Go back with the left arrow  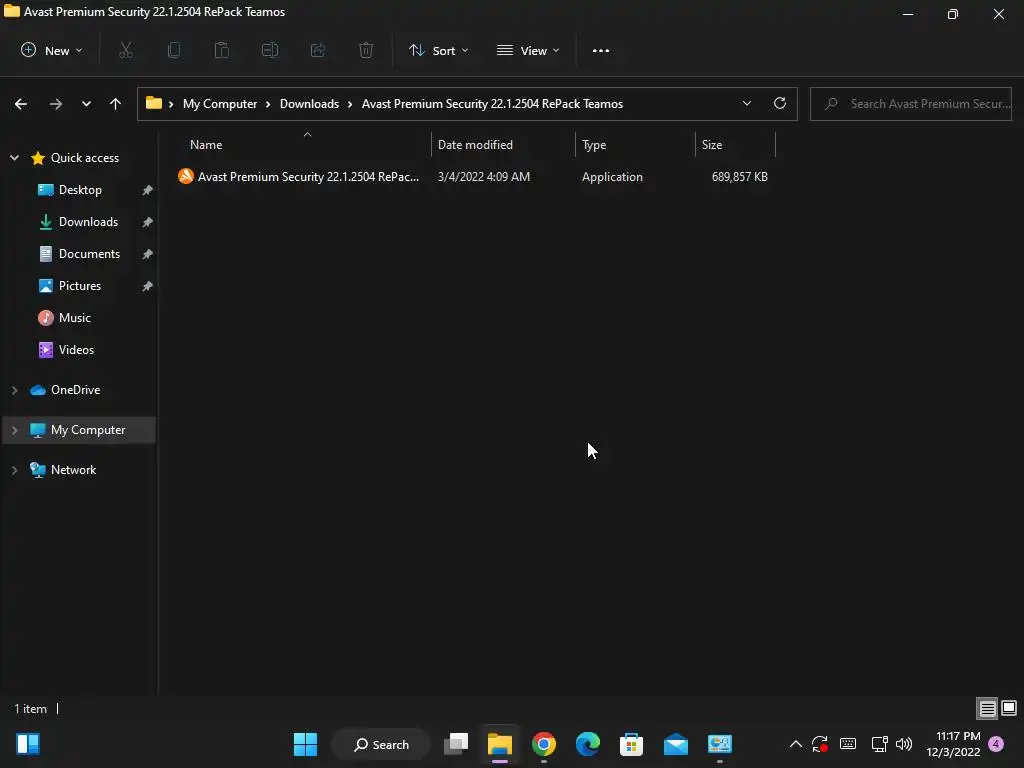click(x=21, y=104)
